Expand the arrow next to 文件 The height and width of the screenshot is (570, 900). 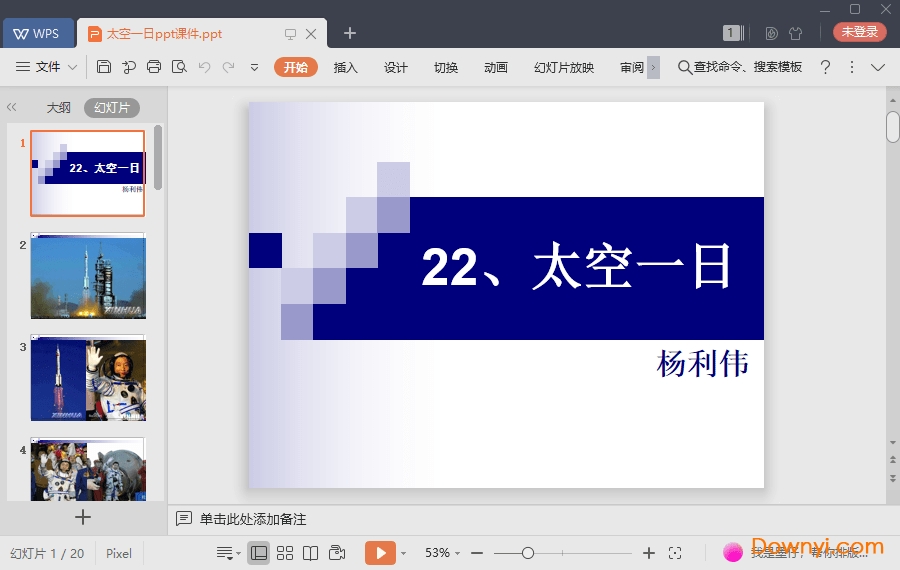[72, 67]
